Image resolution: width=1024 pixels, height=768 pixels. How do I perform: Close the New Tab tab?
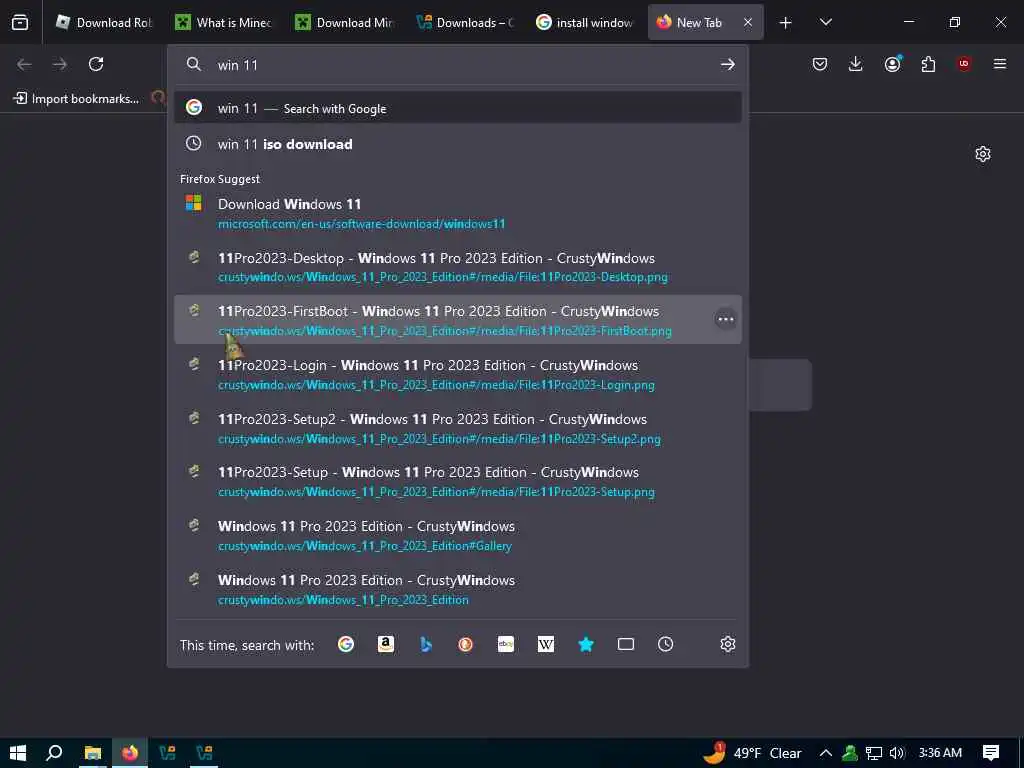tap(748, 22)
